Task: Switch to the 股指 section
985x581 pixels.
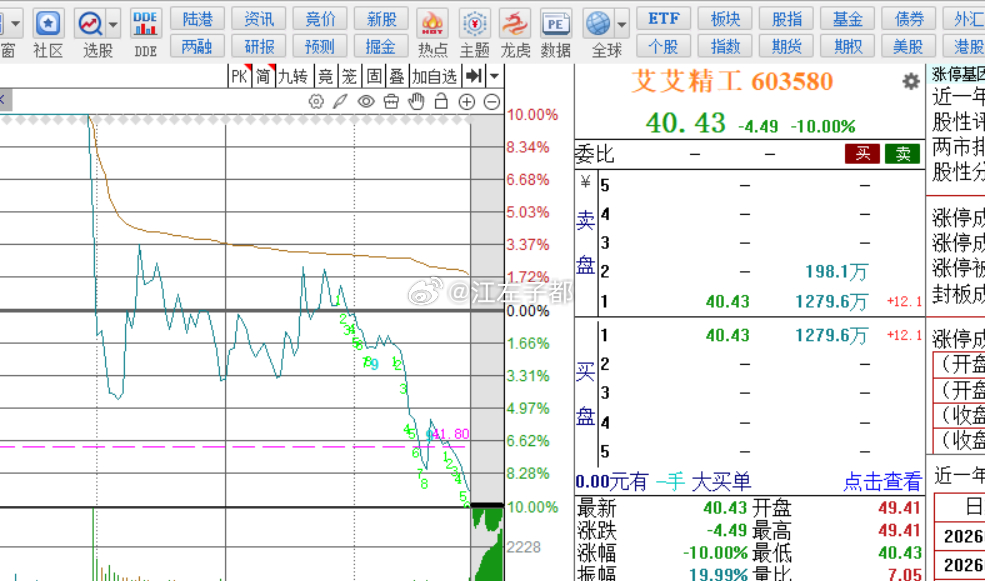Action: pos(786,19)
